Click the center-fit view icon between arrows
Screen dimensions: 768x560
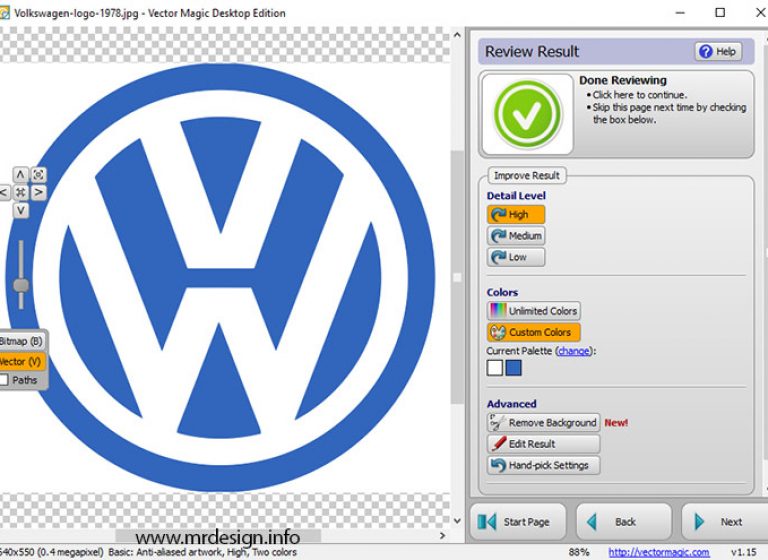pos(21,193)
